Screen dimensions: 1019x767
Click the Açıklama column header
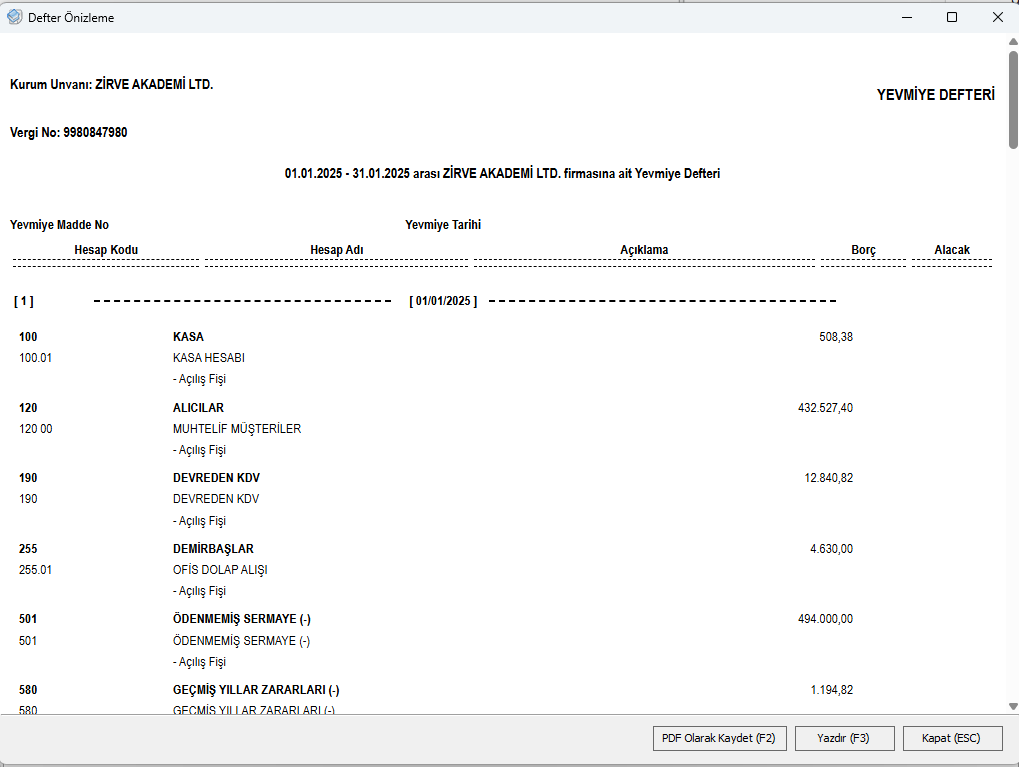[644, 250]
